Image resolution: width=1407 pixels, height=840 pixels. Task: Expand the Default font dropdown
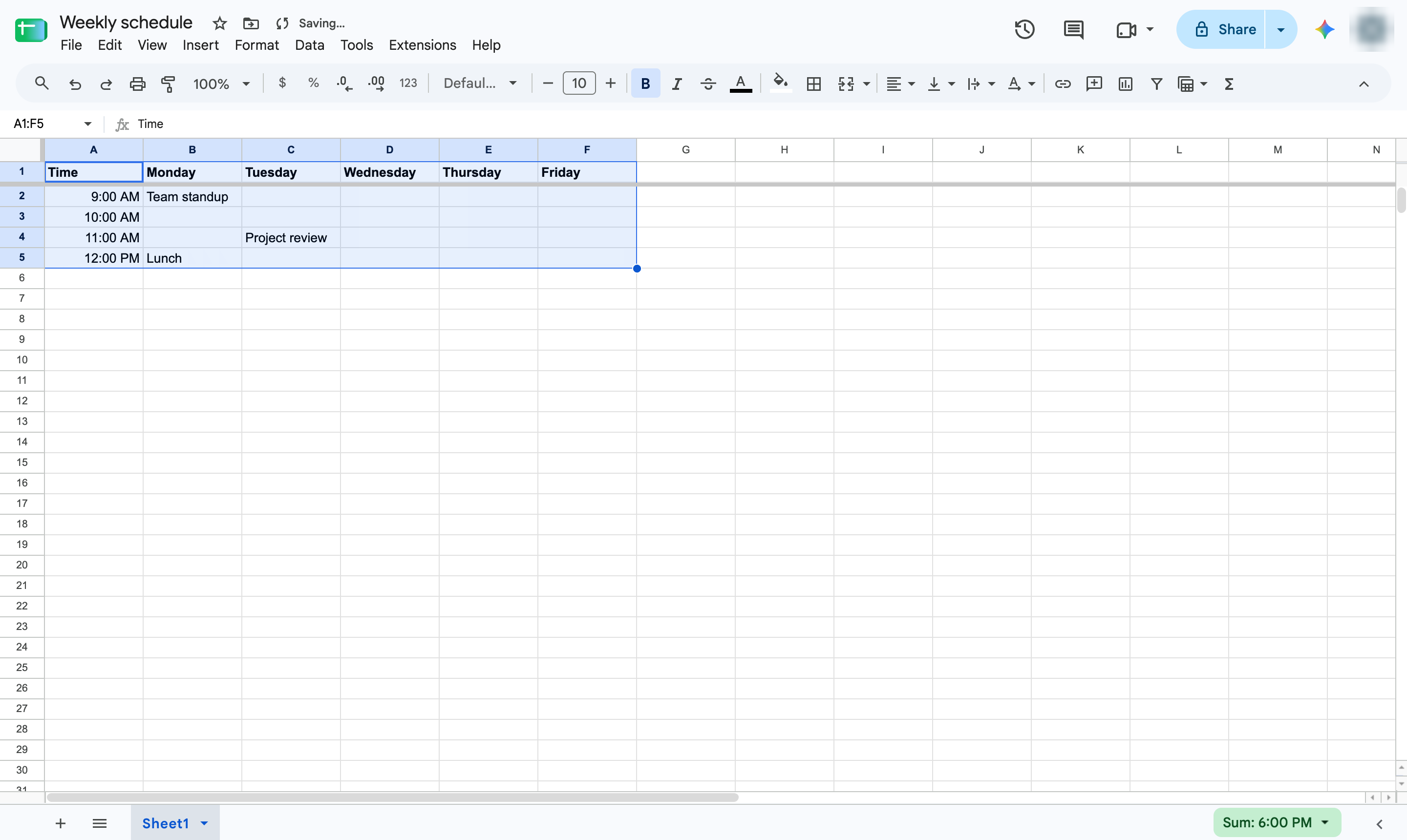[x=480, y=84]
